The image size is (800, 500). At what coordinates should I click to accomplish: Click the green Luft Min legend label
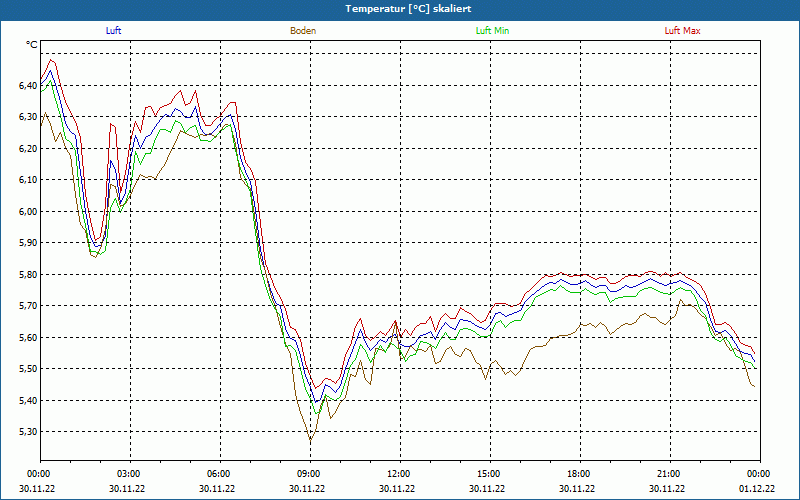[492, 31]
